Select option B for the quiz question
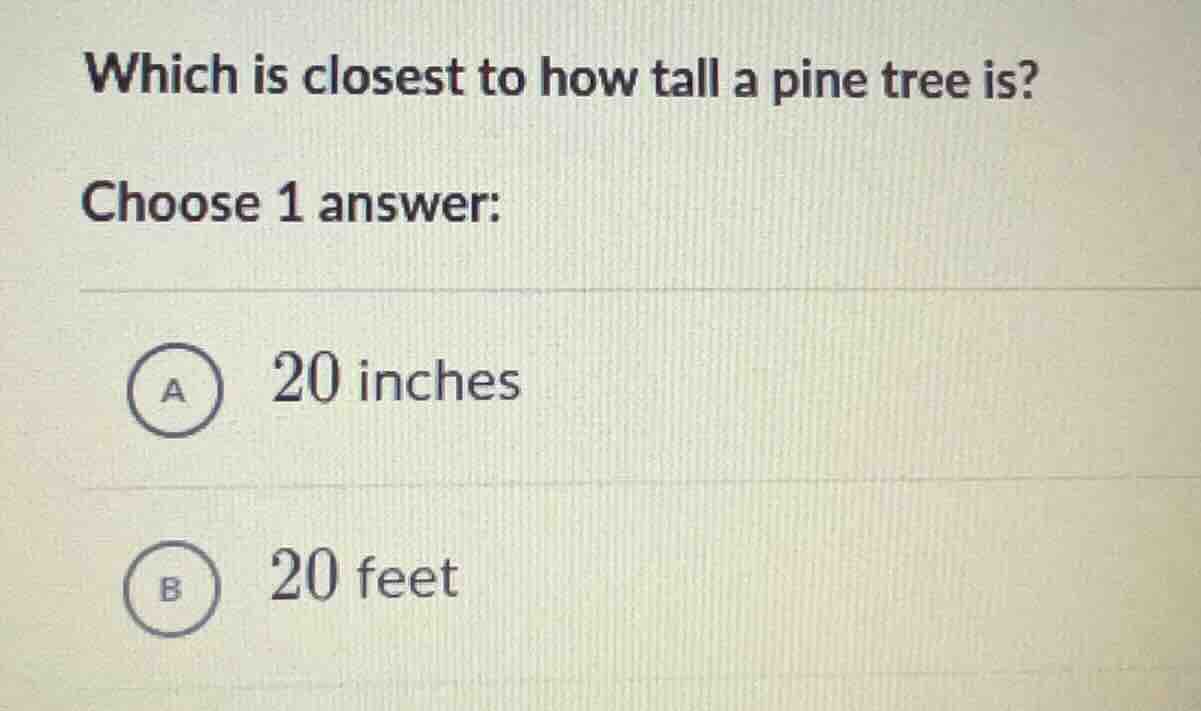 tap(170, 588)
